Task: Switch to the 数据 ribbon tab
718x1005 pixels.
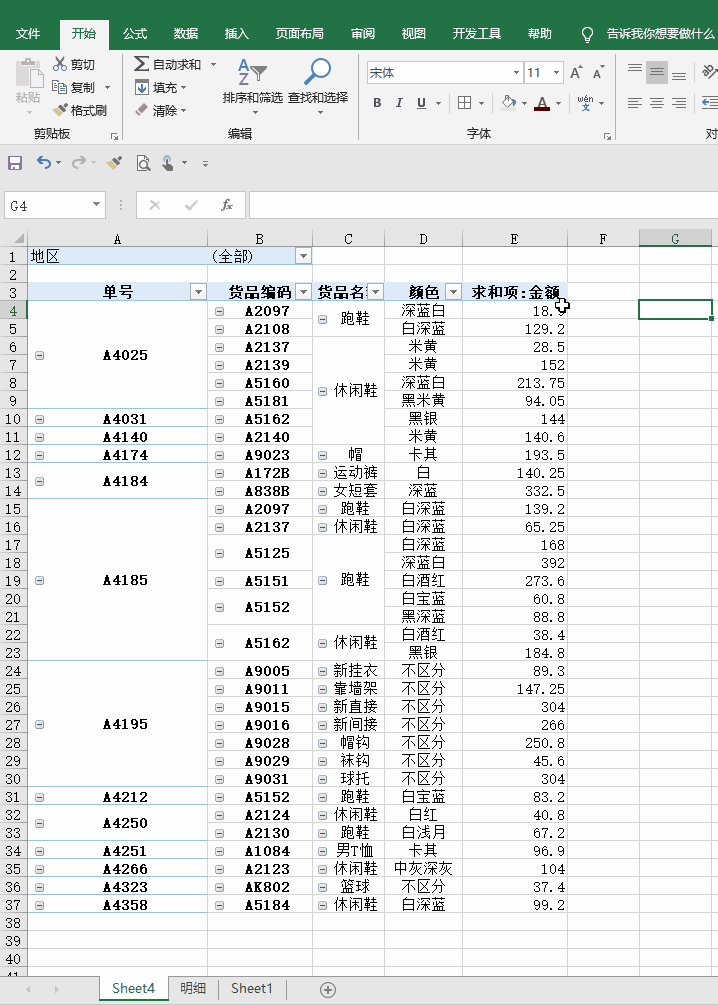Action: click(185, 34)
